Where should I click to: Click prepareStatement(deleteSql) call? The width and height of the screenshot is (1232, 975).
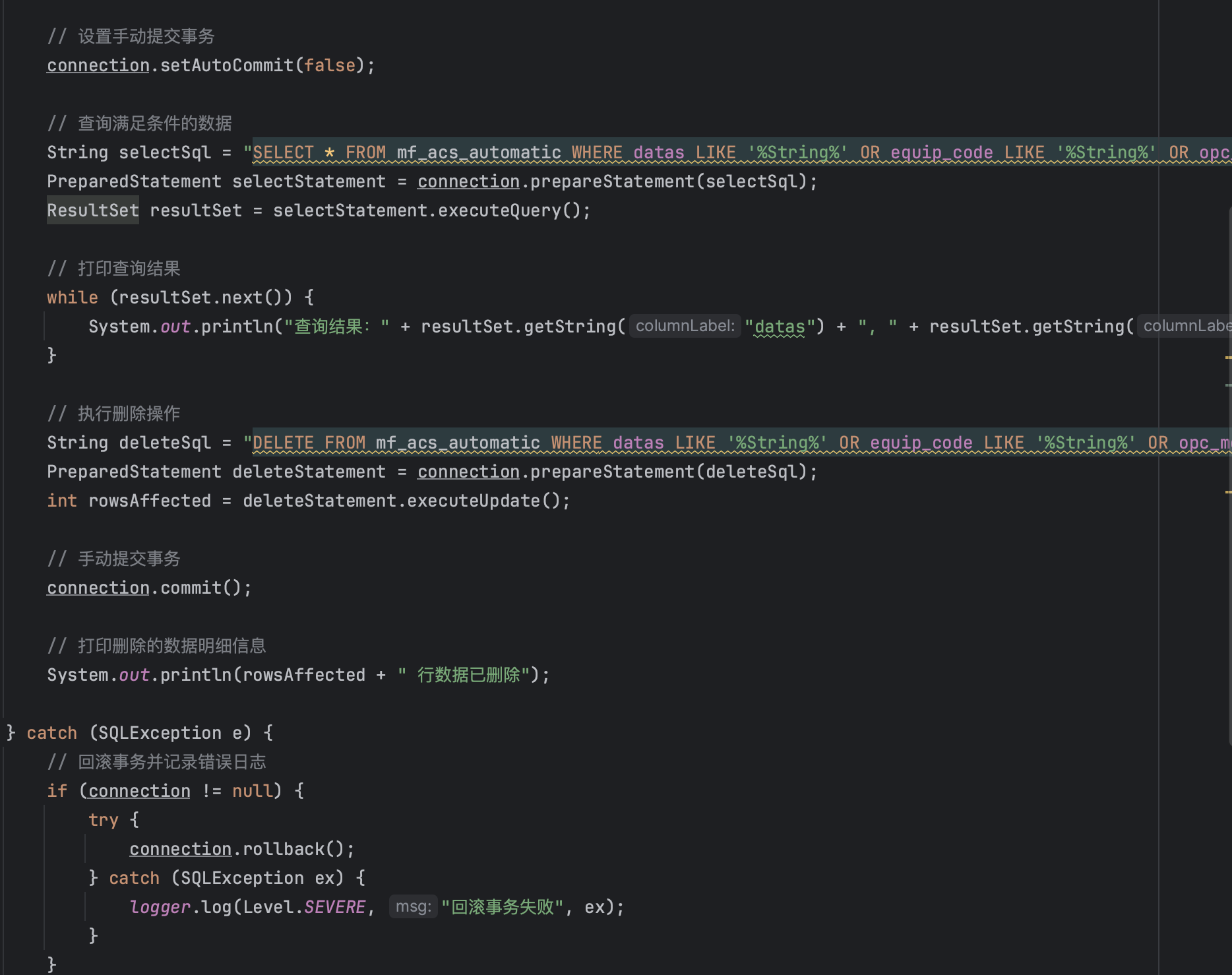pyautogui.click(x=669, y=472)
